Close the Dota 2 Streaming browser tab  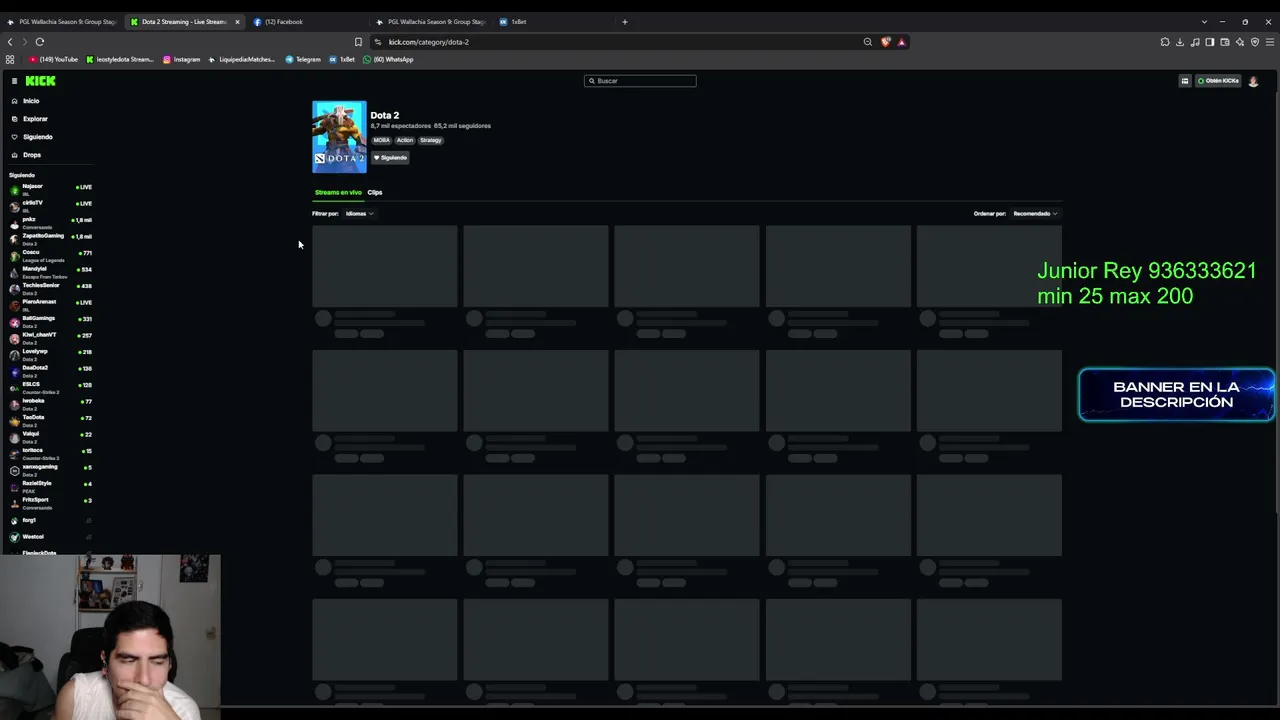(x=237, y=22)
